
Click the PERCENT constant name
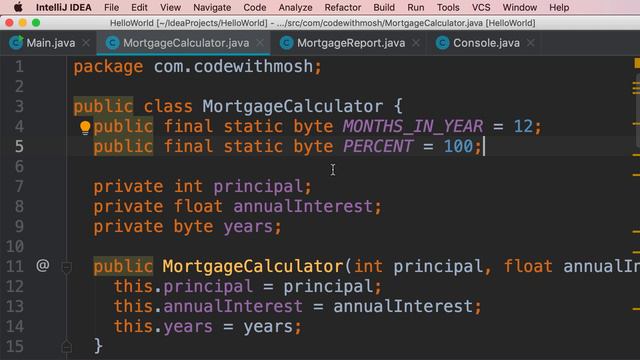(x=378, y=147)
